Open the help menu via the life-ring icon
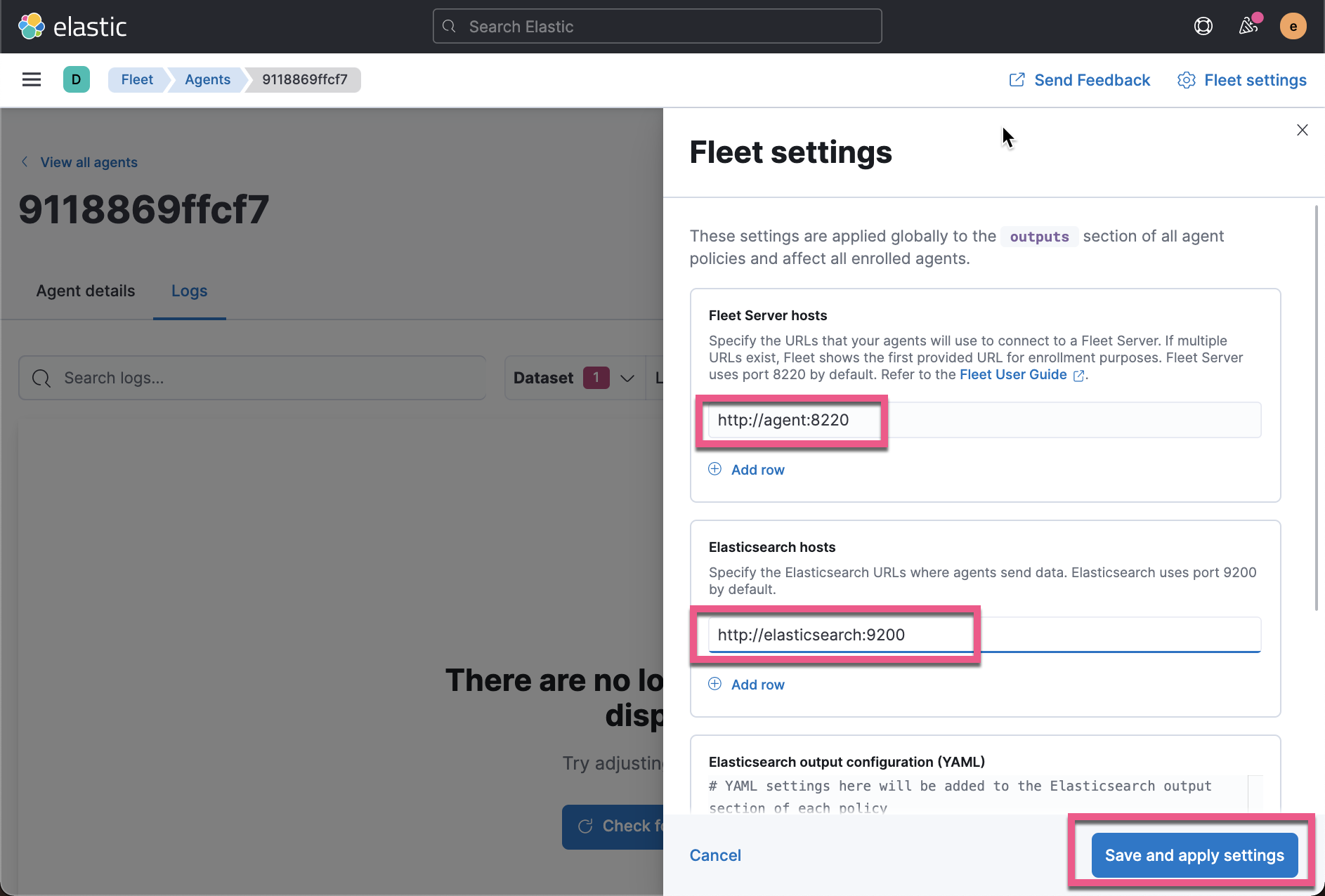This screenshot has width=1325, height=896. tap(1203, 26)
